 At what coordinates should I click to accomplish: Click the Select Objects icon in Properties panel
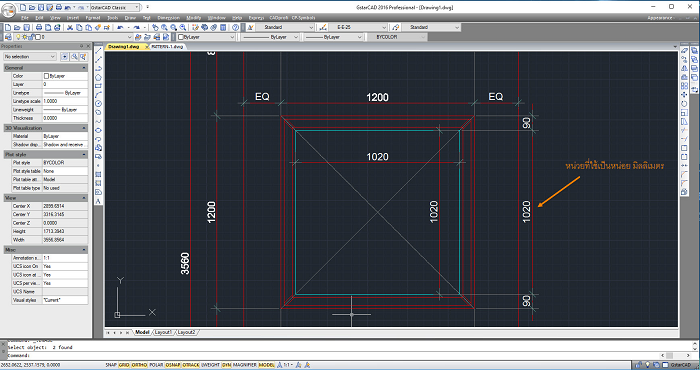(74, 57)
